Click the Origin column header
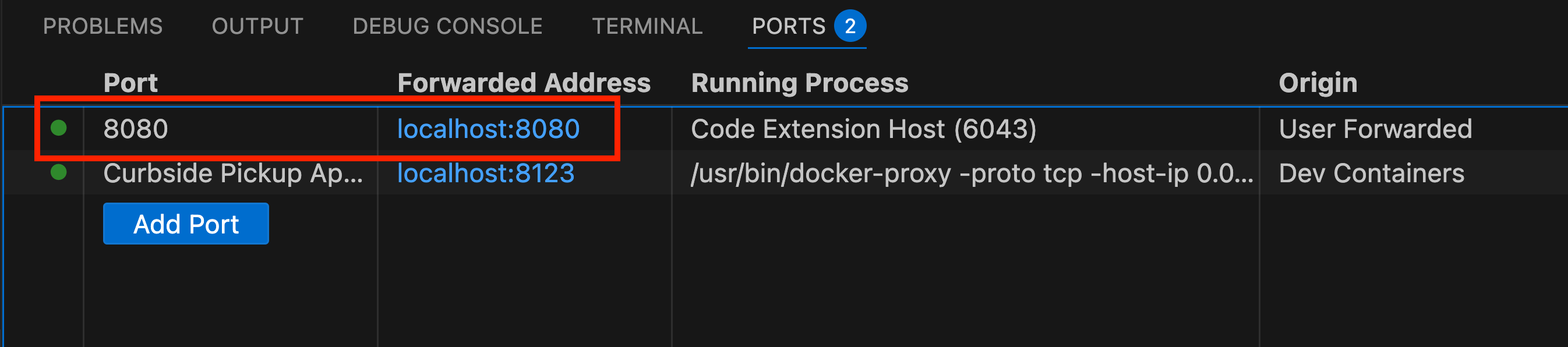This screenshot has width=1568, height=347. click(x=1318, y=83)
